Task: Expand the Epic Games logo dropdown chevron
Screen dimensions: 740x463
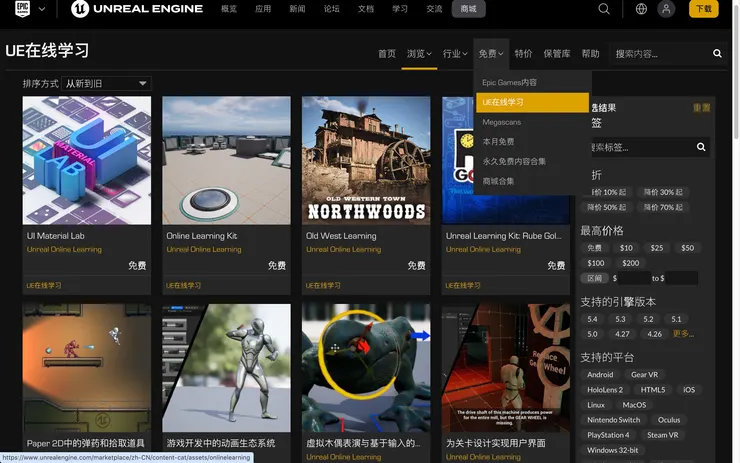Action: pos(42,8)
